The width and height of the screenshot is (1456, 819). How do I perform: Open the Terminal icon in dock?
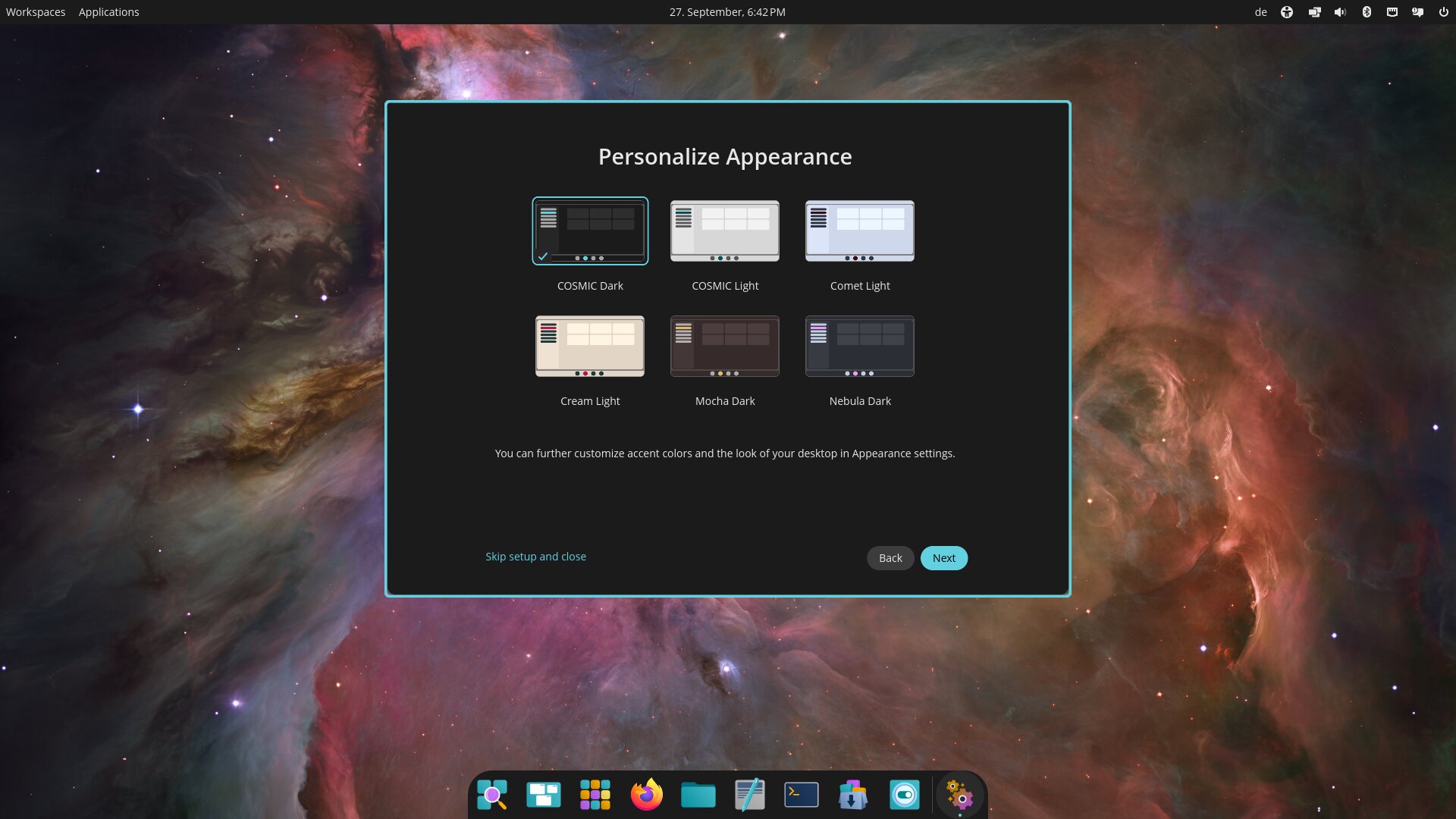coord(802,795)
